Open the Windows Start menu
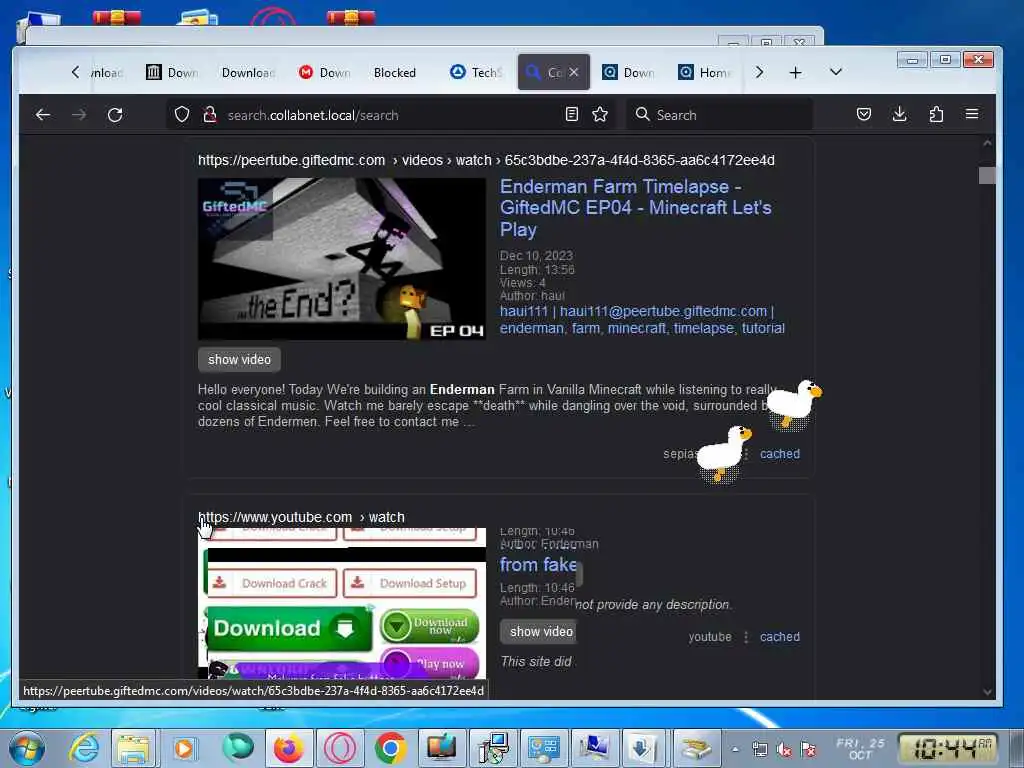 [x=25, y=748]
